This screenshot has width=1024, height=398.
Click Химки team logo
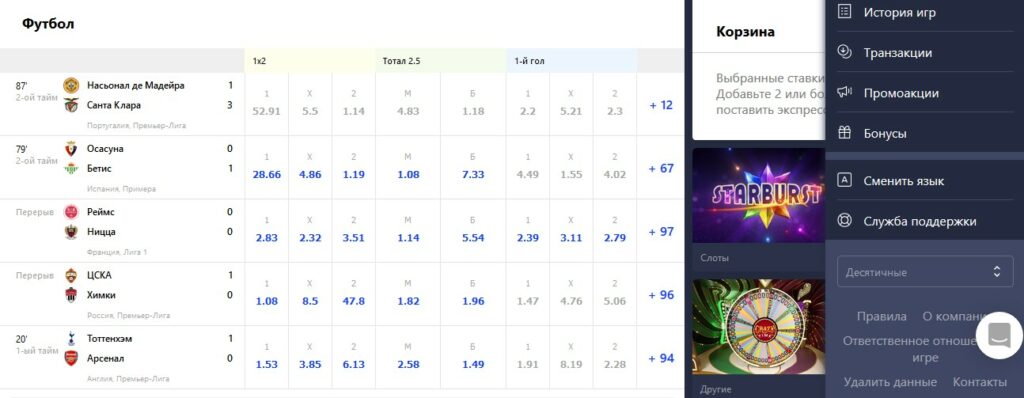pos(71,295)
